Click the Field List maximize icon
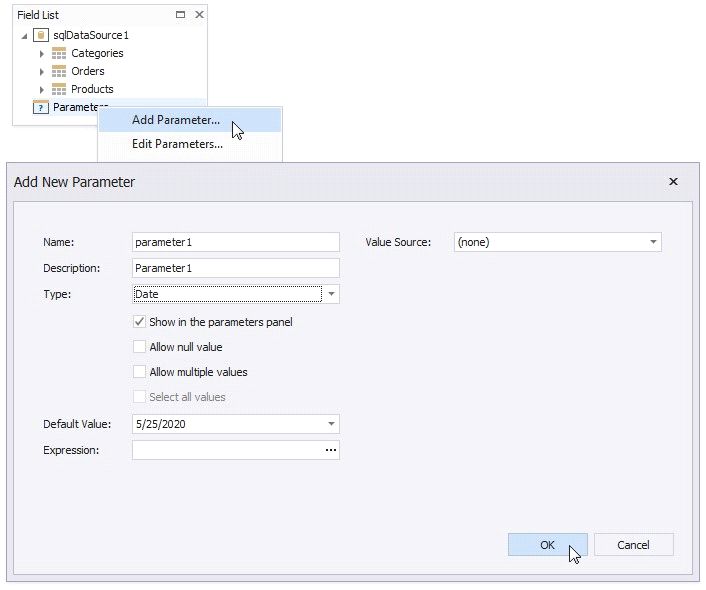Screen dimensions: 706x590 coord(180,15)
